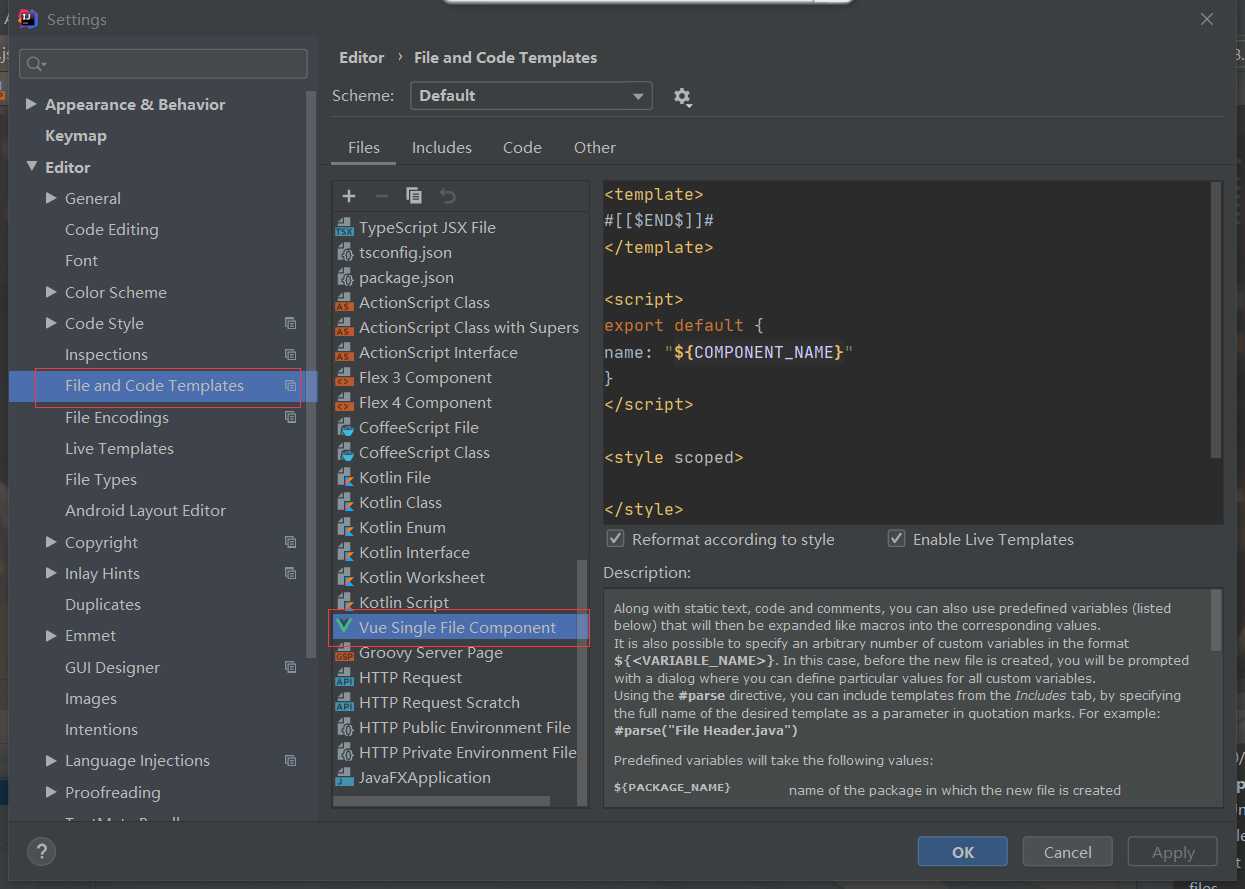Image resolution: width=1245 pixels, height=889 pixels.
Task: Open Keymap settings
Action: (x=76, y=135)
